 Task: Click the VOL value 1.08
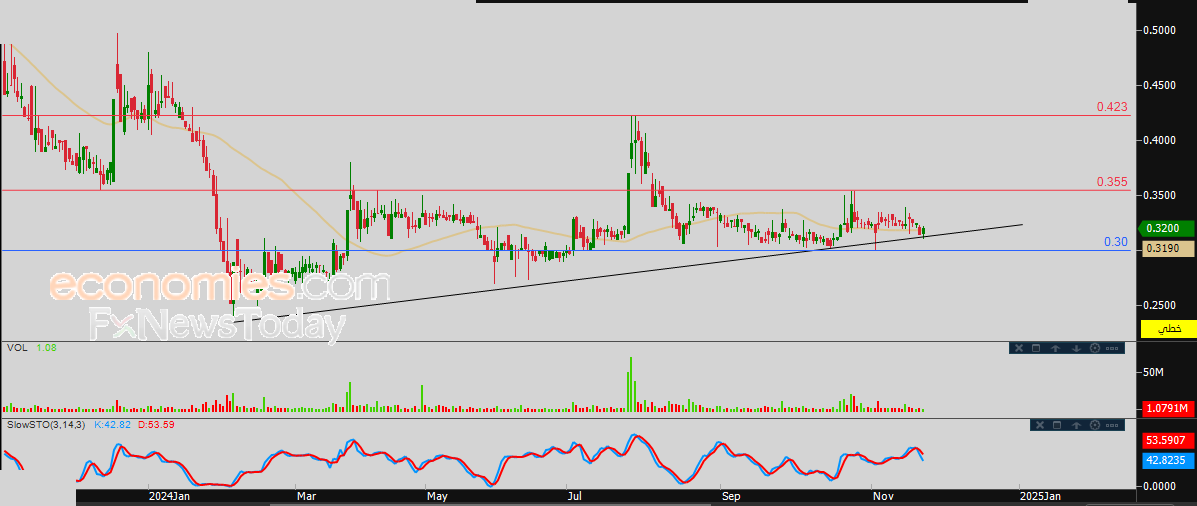(x=46, y=347)
